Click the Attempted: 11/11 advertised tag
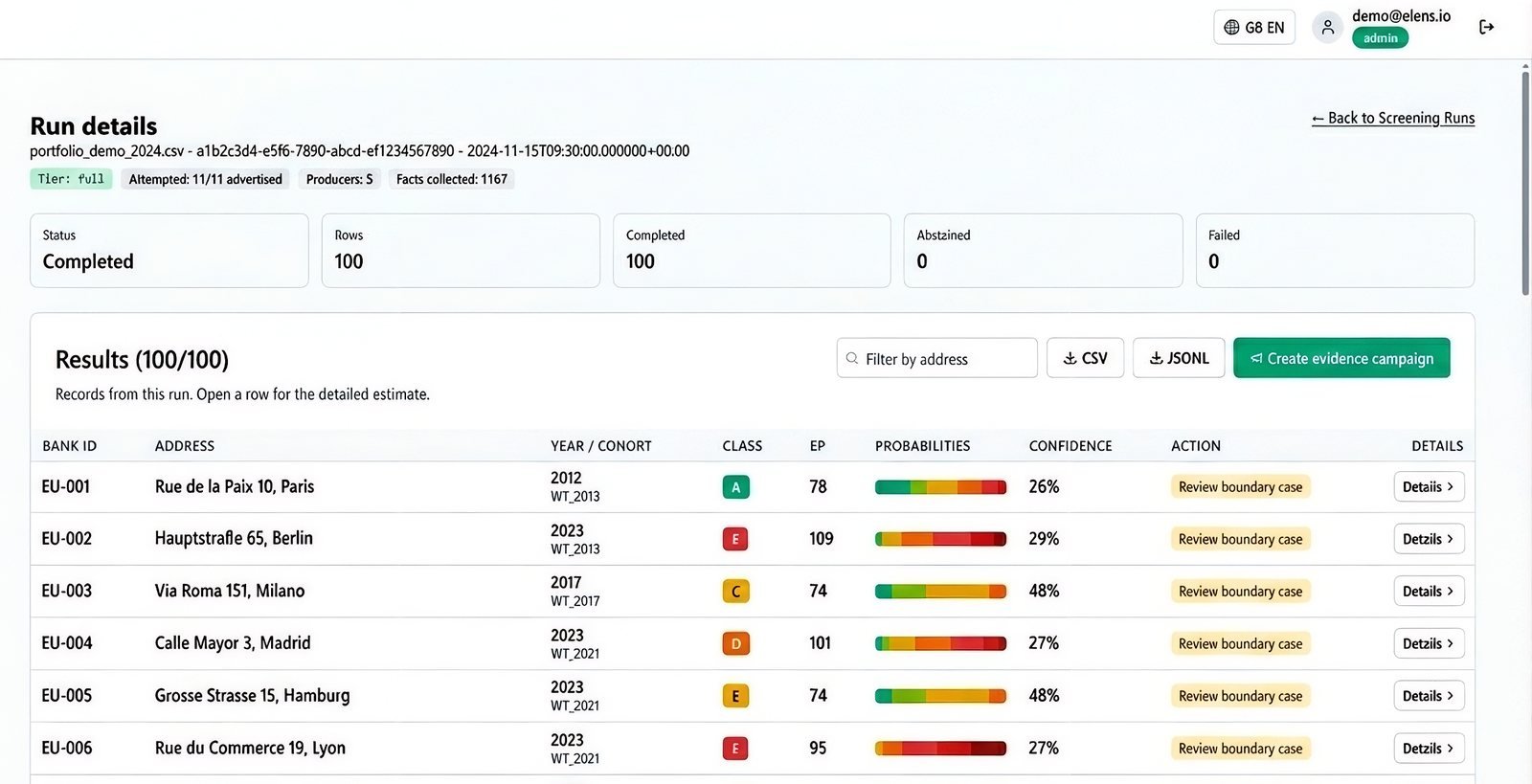The width and height of the screenshot is (1532, 784). click(206, 179)
